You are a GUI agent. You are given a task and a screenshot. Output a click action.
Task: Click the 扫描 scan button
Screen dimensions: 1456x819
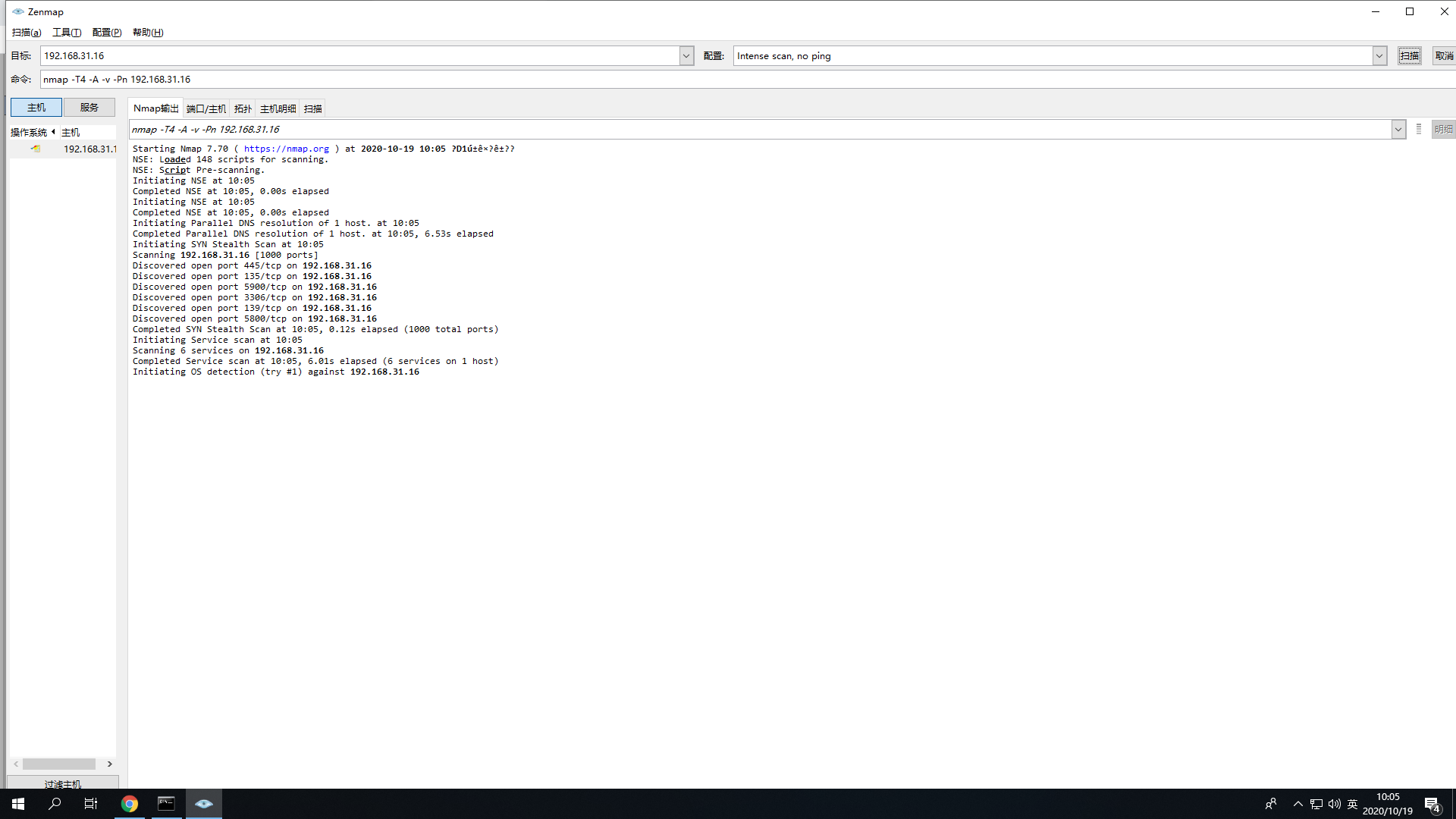tap(1409, 56)
